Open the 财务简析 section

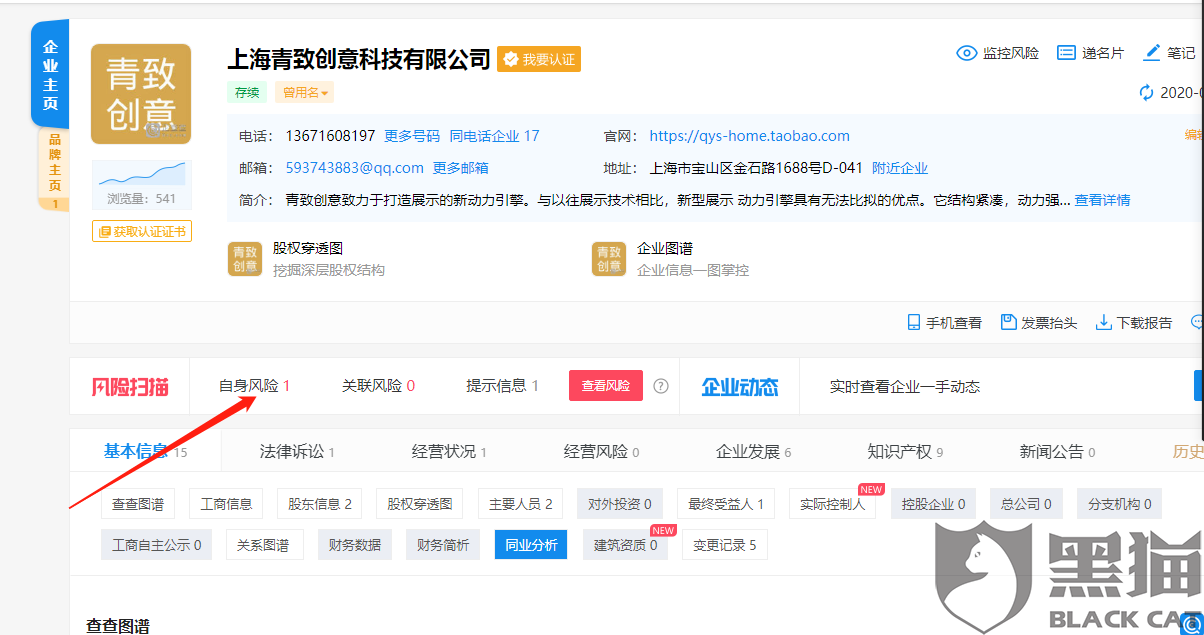(x=443, y=545)
